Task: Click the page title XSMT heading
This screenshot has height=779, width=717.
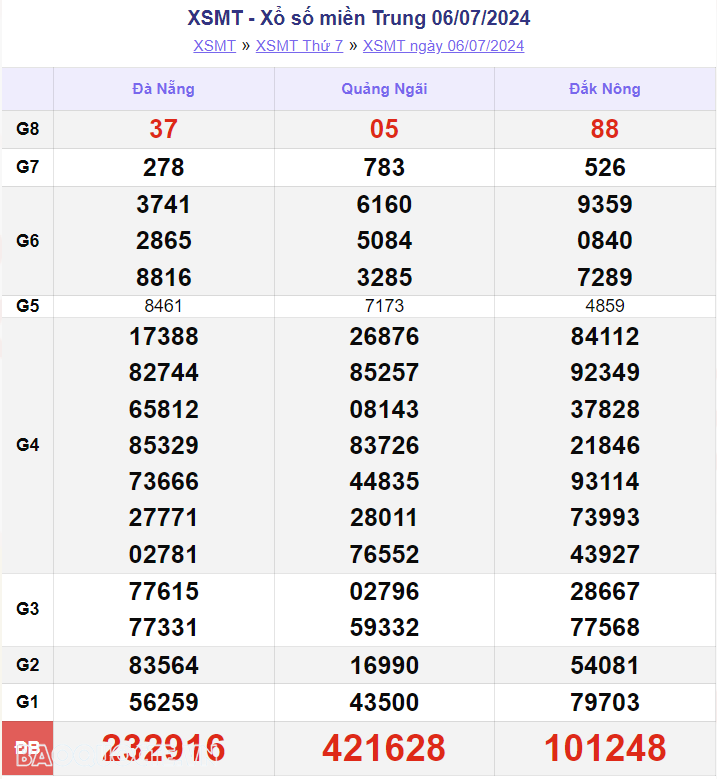Action: click(x=358, y=18)
